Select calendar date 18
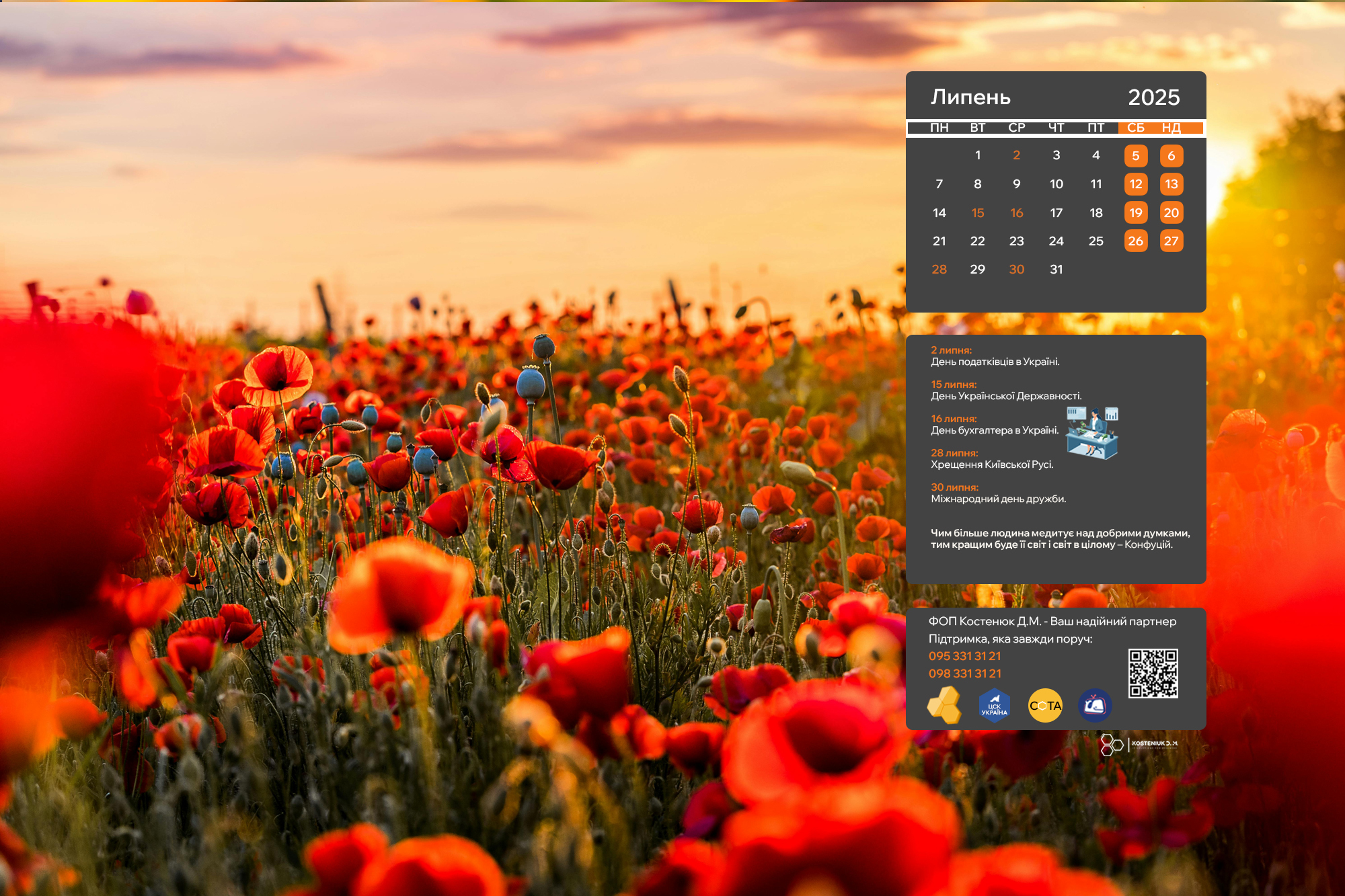The width and height of the screenshot is (1345, 896). [1096, 213]
